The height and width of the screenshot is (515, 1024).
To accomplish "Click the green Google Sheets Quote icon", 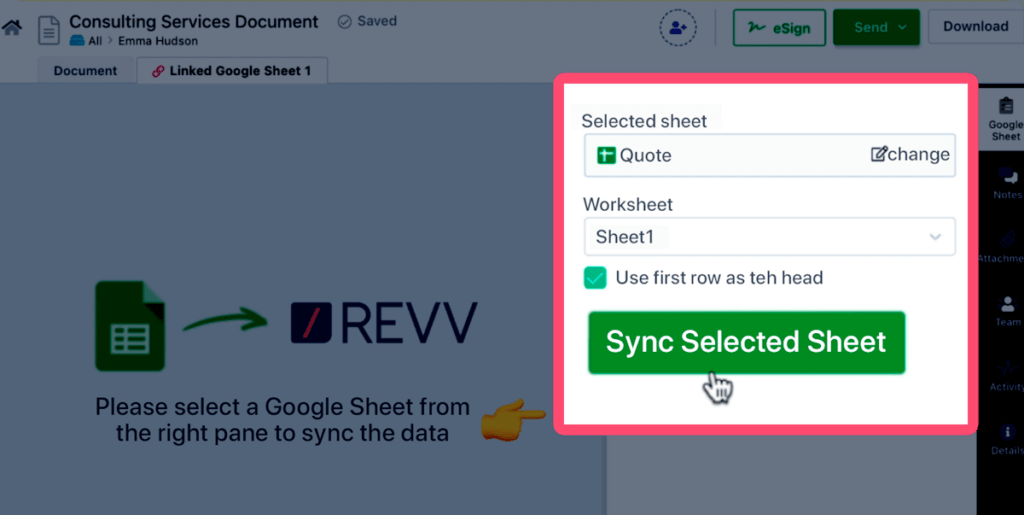I will pos(607,155).
